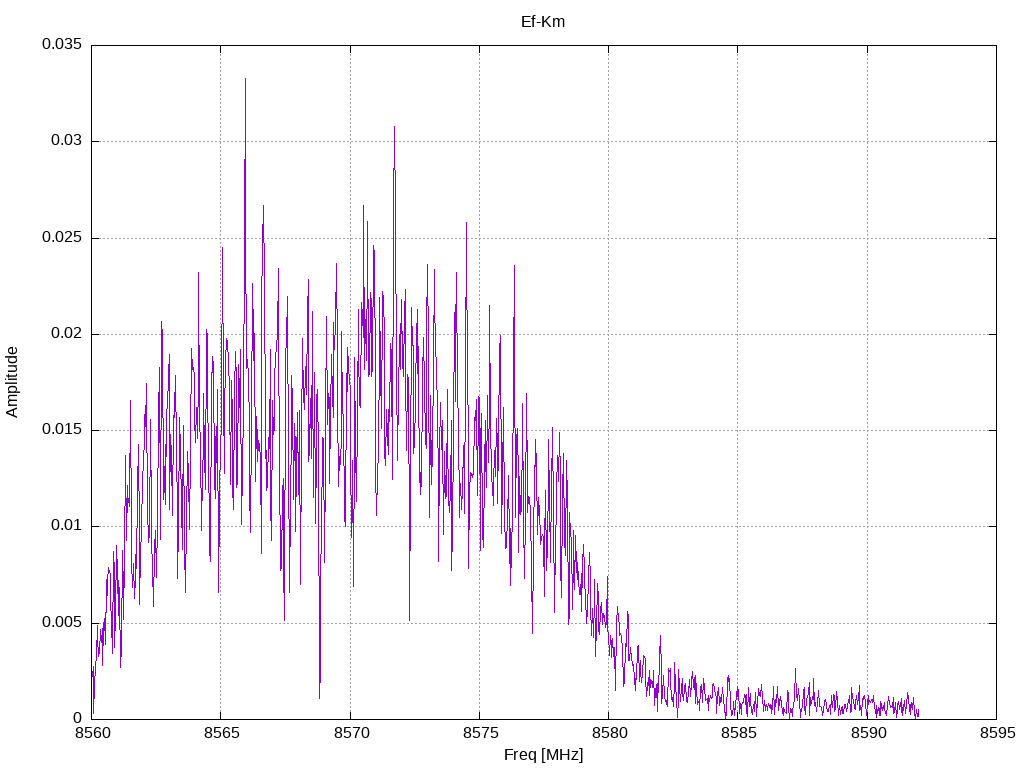Click y-axis tick value 0.015

click(x=62, y=430)
